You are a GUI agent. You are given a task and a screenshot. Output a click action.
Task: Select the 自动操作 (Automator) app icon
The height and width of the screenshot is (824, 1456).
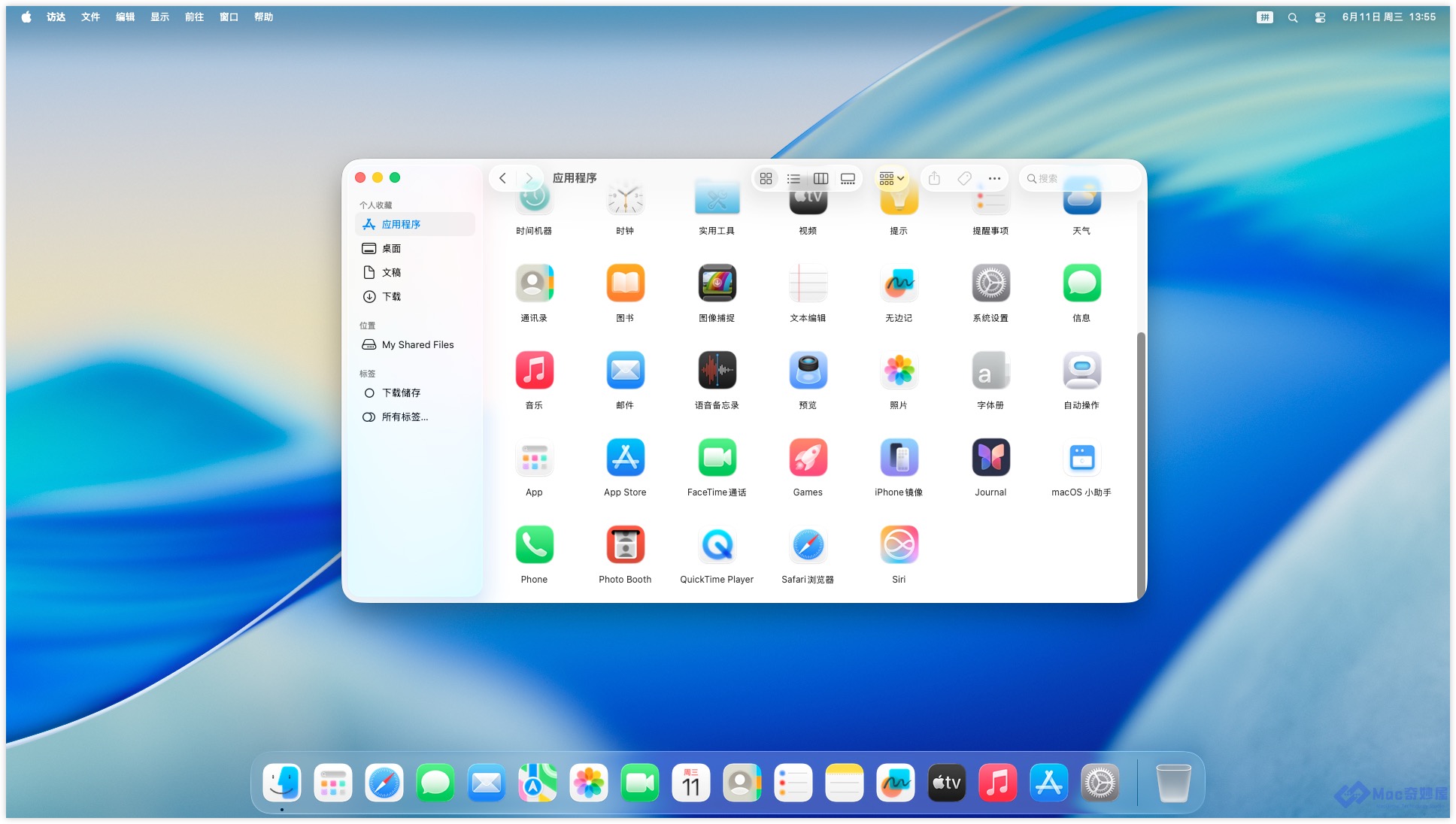pos(1081,371)
